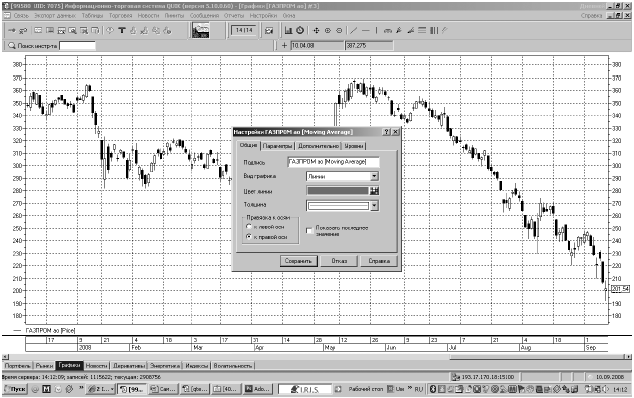Click the clock interval icon in toolbar

click(x=300, y=30)
